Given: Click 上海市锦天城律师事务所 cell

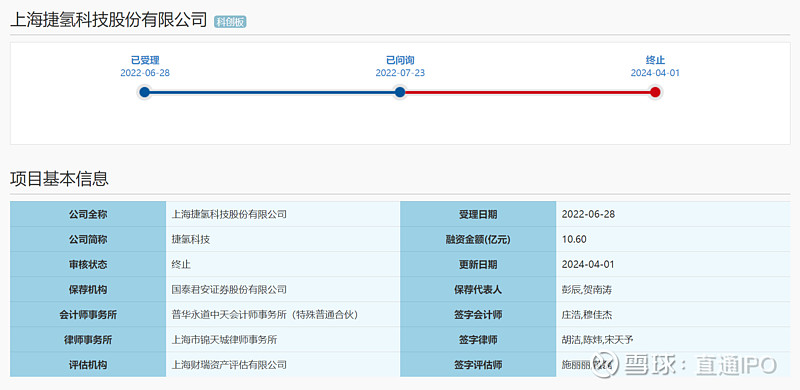Looking at the screenshot, I should pyautogui.click(x=283, y=339).
